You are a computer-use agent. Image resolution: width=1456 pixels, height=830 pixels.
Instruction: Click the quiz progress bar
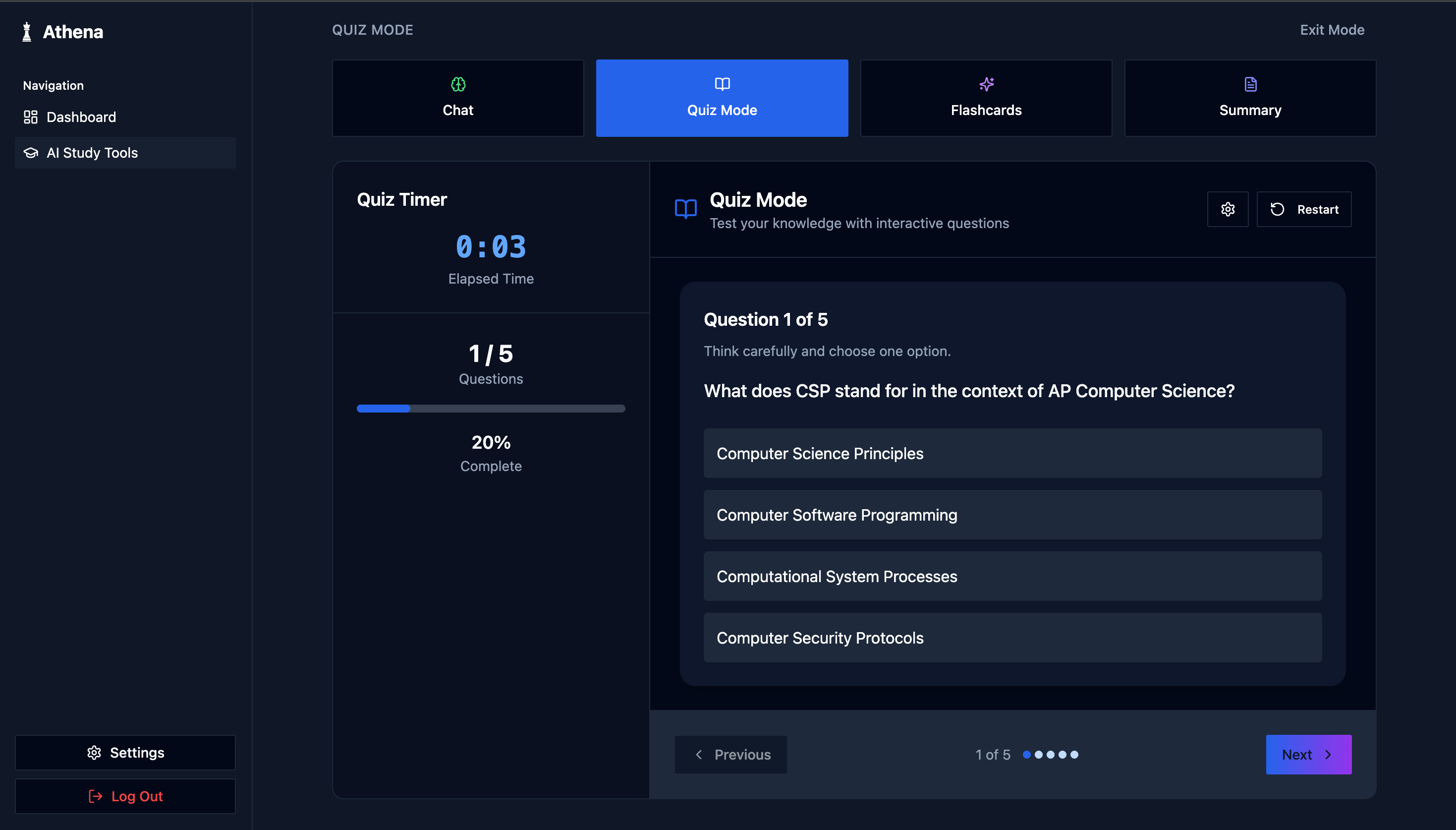coord(491,408)
